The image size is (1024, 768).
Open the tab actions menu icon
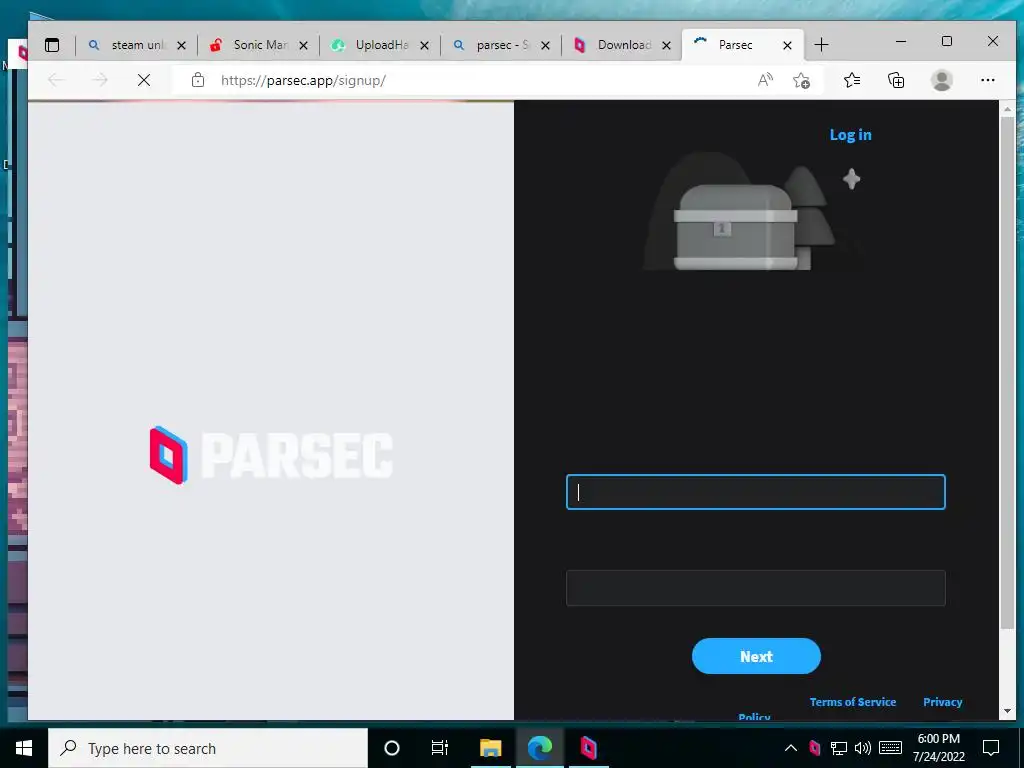[52, 45]
